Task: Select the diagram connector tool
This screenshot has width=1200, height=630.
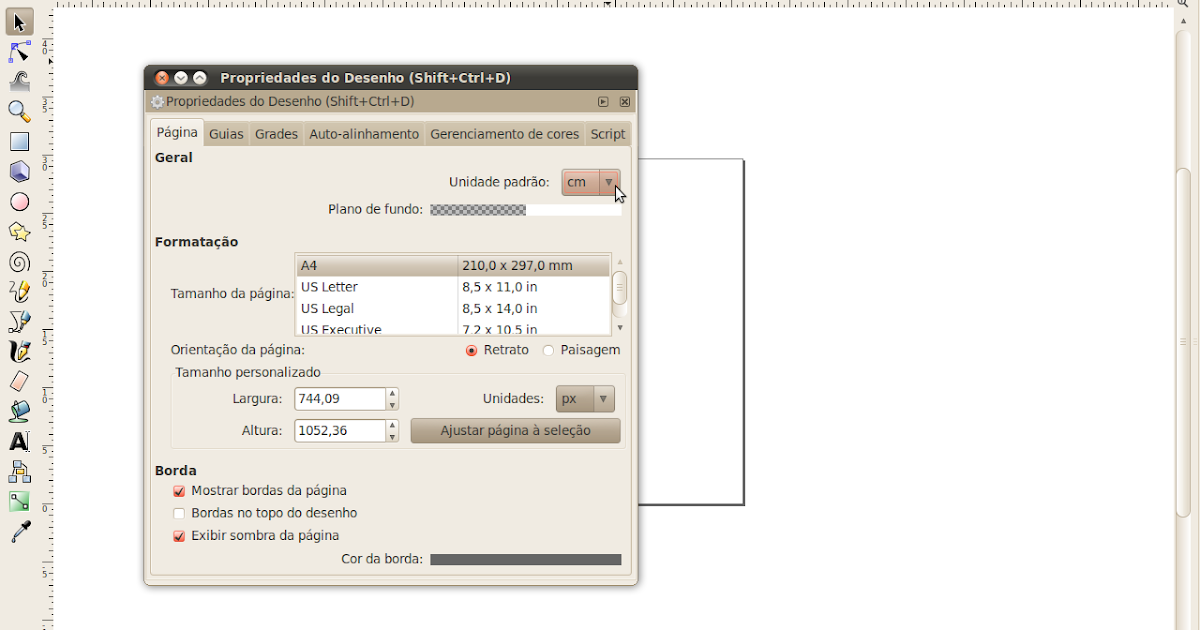Action: tap(19, 472)
